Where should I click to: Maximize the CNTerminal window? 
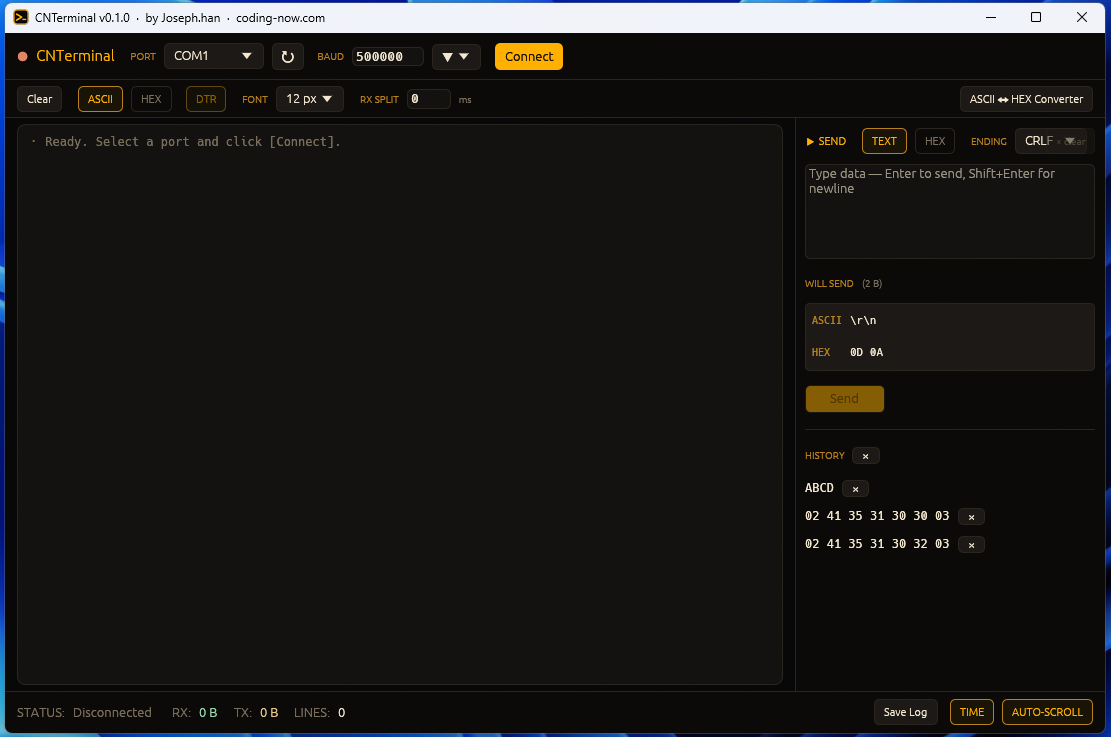[x=1035, y=17]
